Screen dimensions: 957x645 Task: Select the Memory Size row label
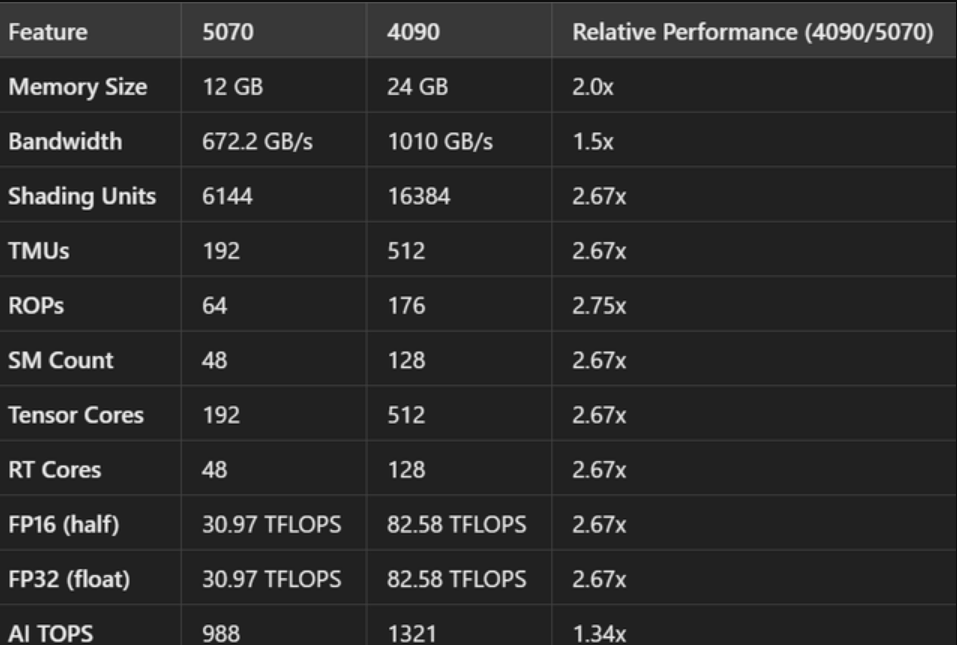(78, 87)
